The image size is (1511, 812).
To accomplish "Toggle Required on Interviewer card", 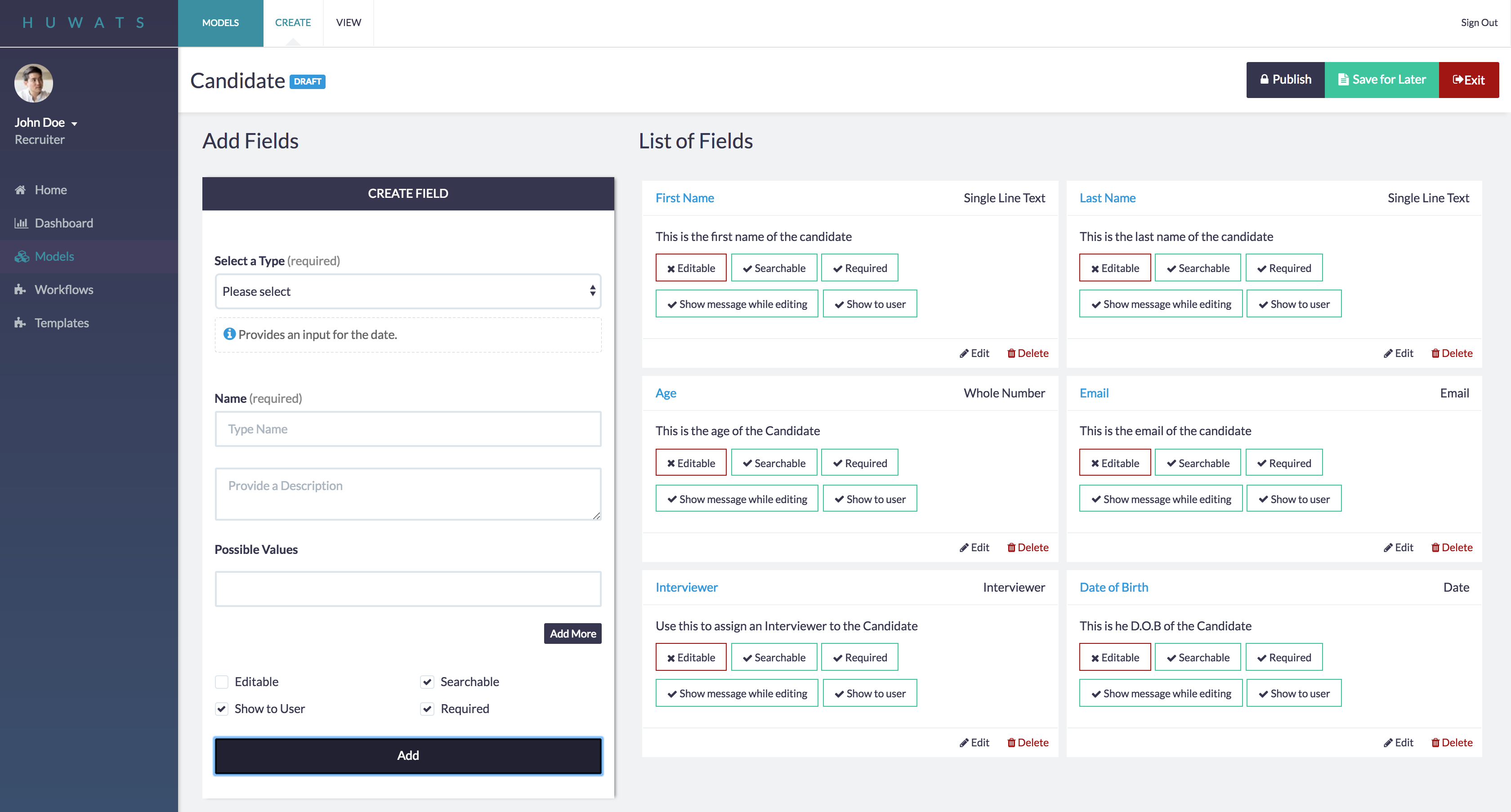I will [859, 657].
